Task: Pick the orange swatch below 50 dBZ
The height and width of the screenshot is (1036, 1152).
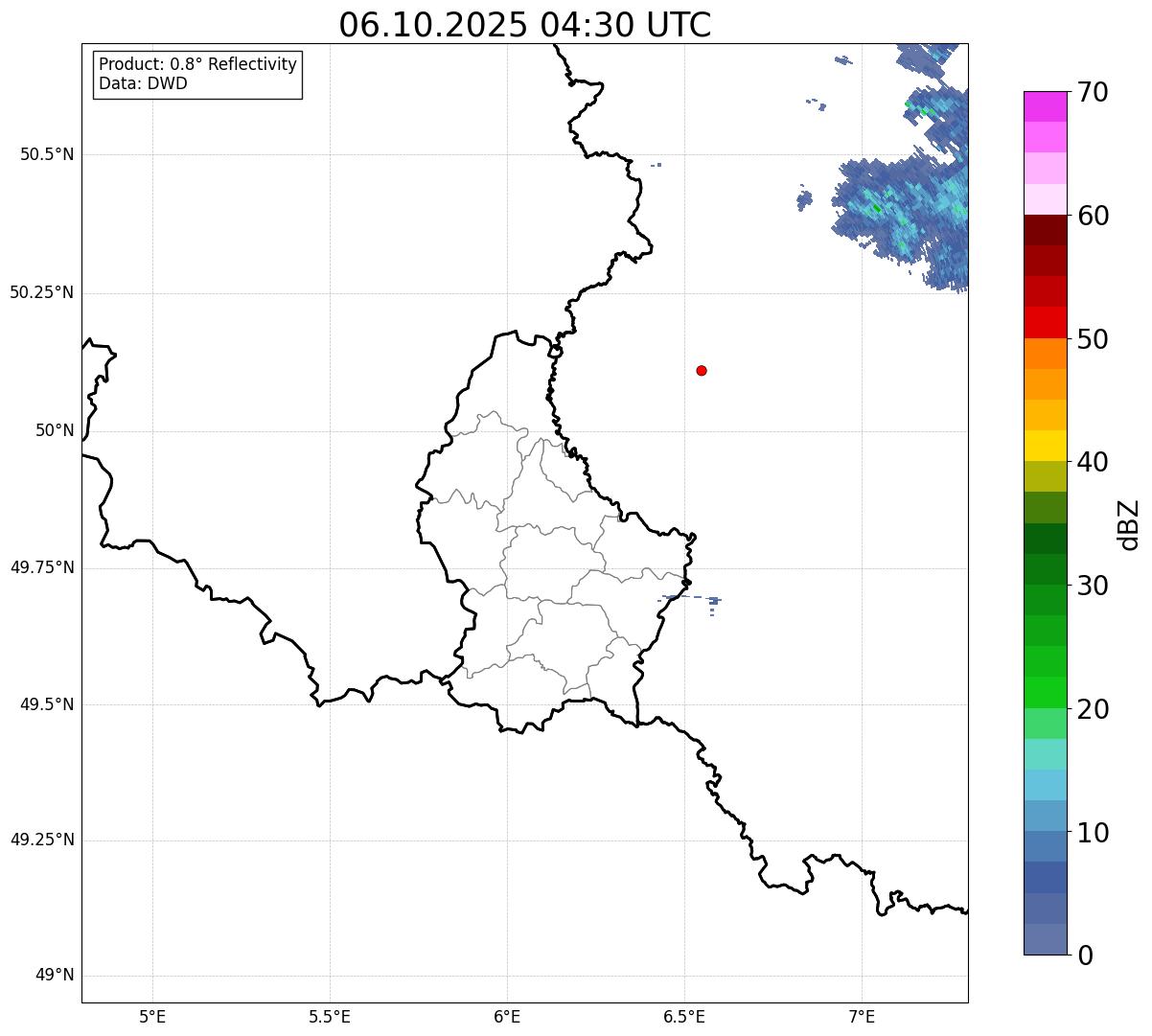Action: click(1046, 354)
